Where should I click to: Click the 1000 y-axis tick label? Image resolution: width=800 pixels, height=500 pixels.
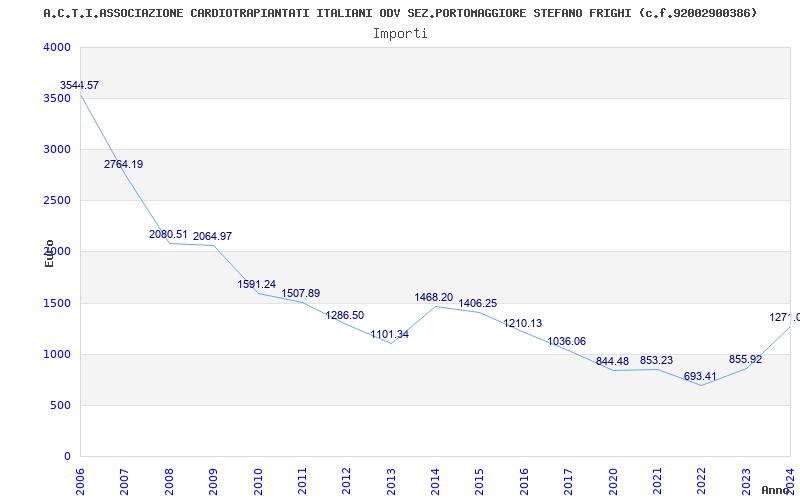[57, 355]
